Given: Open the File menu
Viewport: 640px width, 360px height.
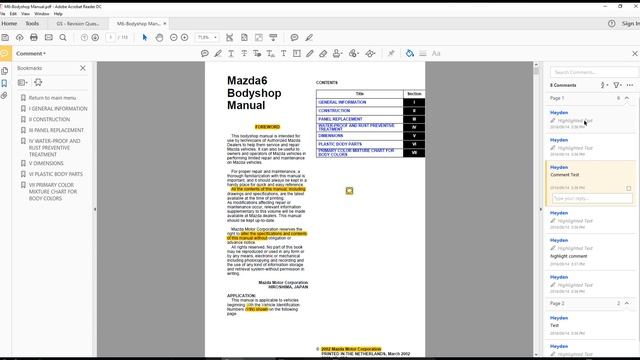Looking at the screenshot, I should coord(2,14).
